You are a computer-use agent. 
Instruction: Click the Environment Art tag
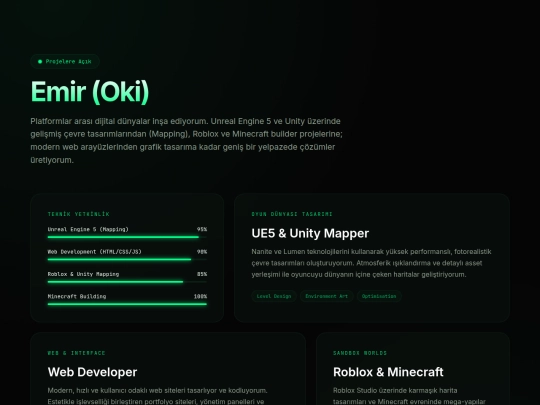[326, 296]
